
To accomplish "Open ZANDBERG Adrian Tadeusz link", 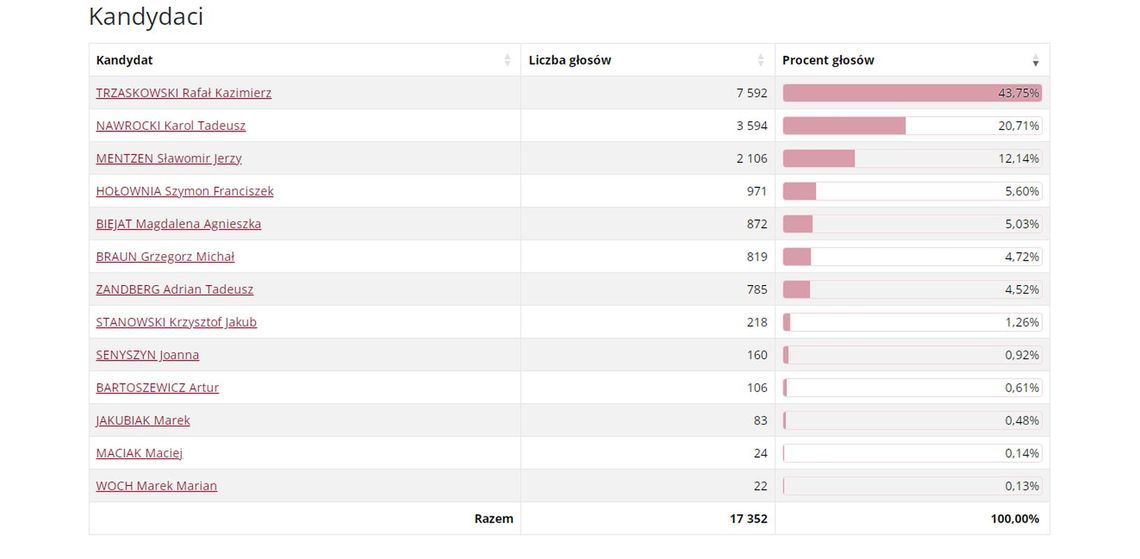I will [x=174, y=290].
